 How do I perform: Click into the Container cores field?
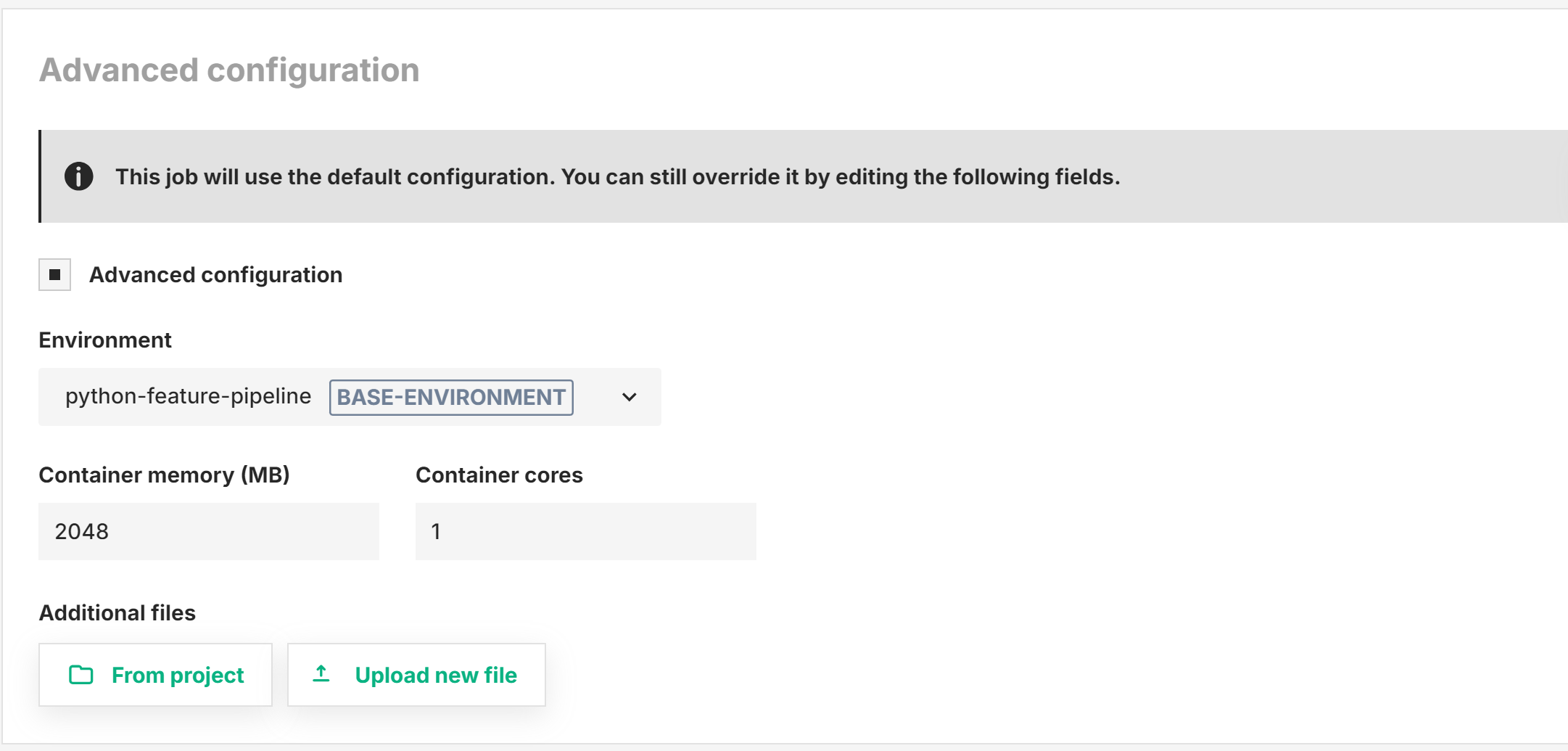click(x=585, y=531)
